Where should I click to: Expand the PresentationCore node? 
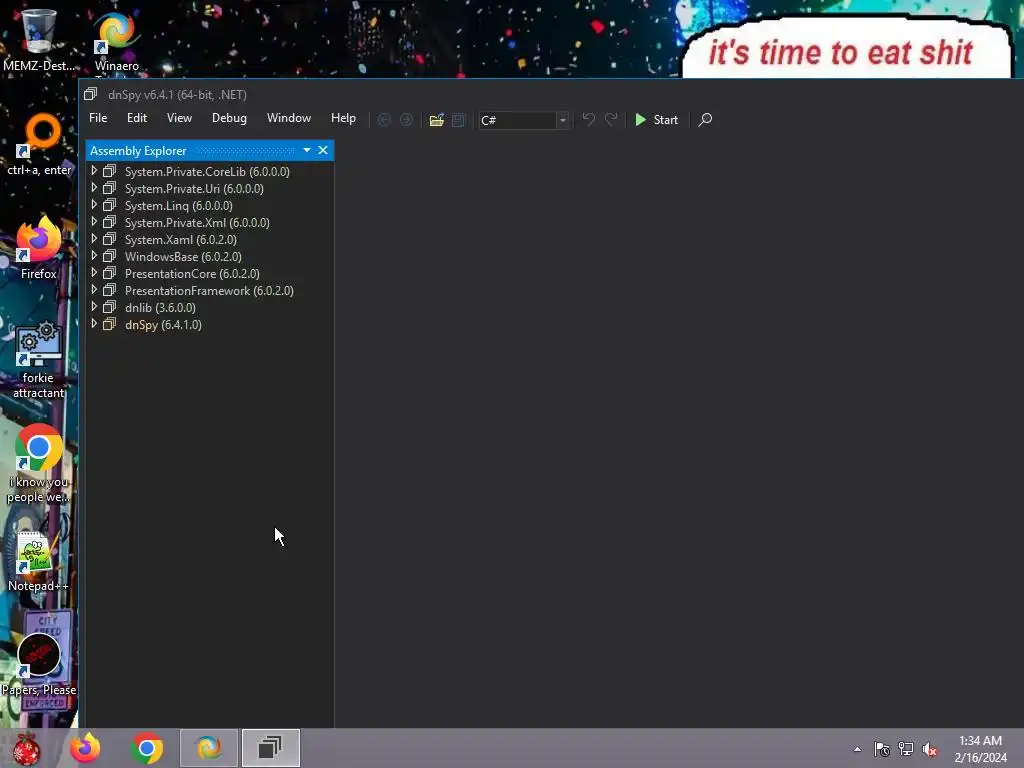[94, 272]
